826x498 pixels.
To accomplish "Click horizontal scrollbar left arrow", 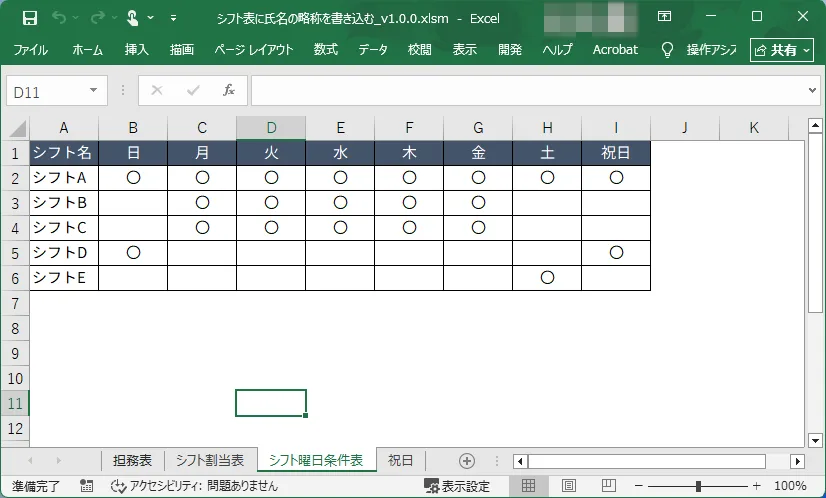I will point(520,461).
